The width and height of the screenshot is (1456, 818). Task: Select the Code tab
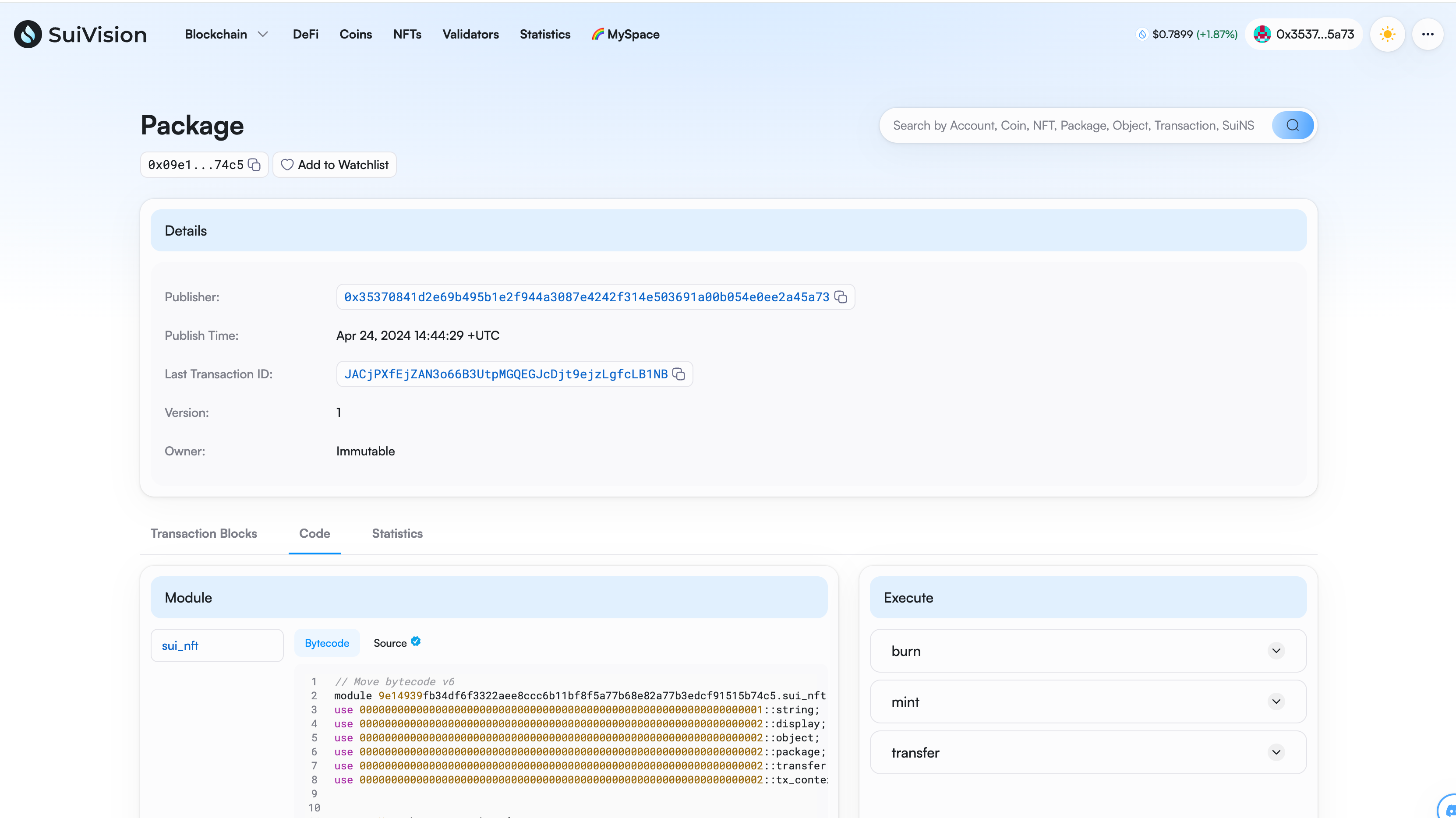point(314,533)
